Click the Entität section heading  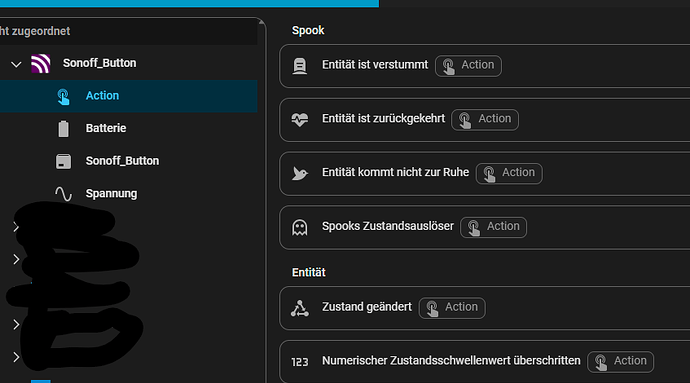308,273
